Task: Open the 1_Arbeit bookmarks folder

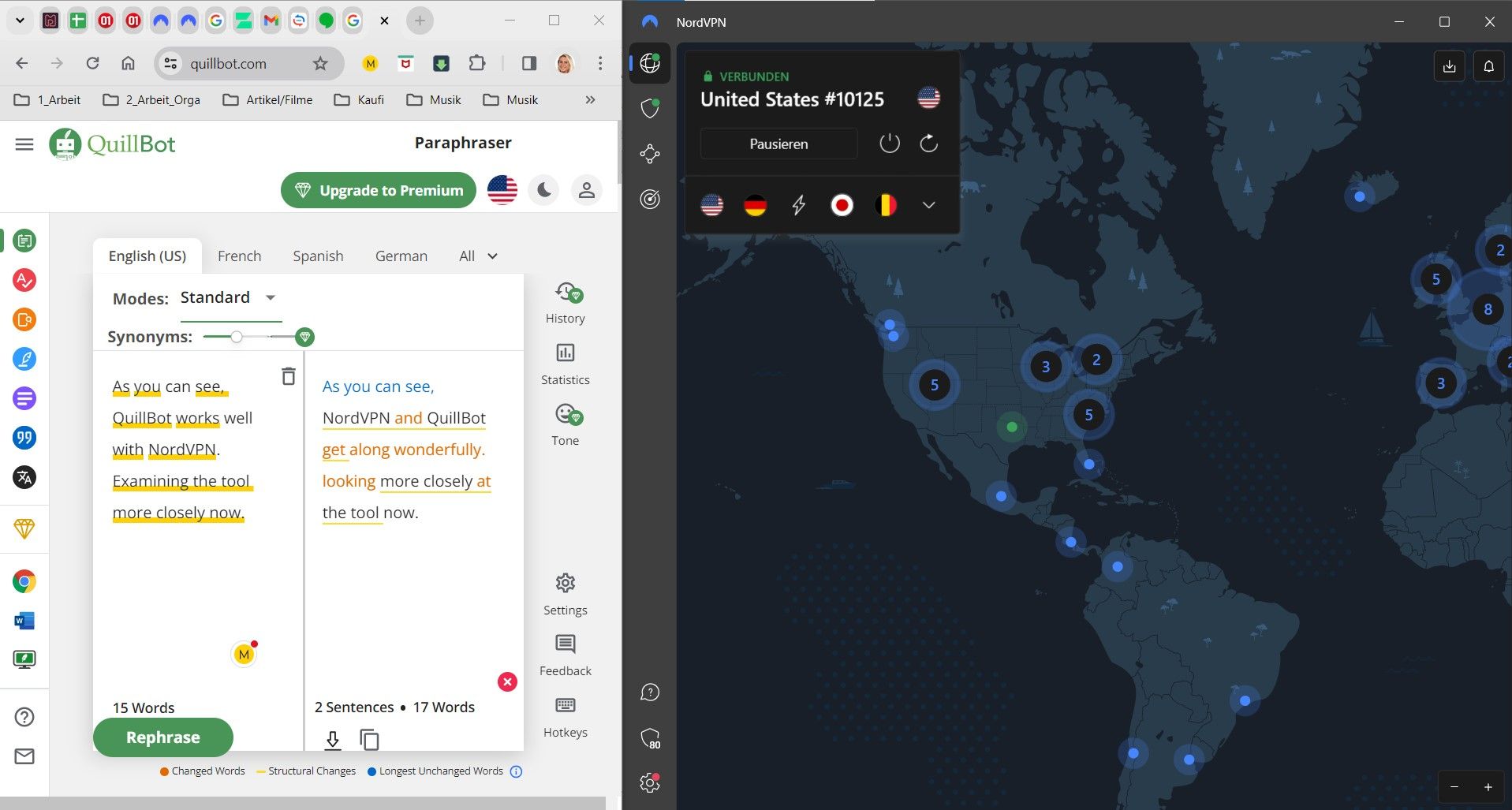Action: [x=48, y=100]
